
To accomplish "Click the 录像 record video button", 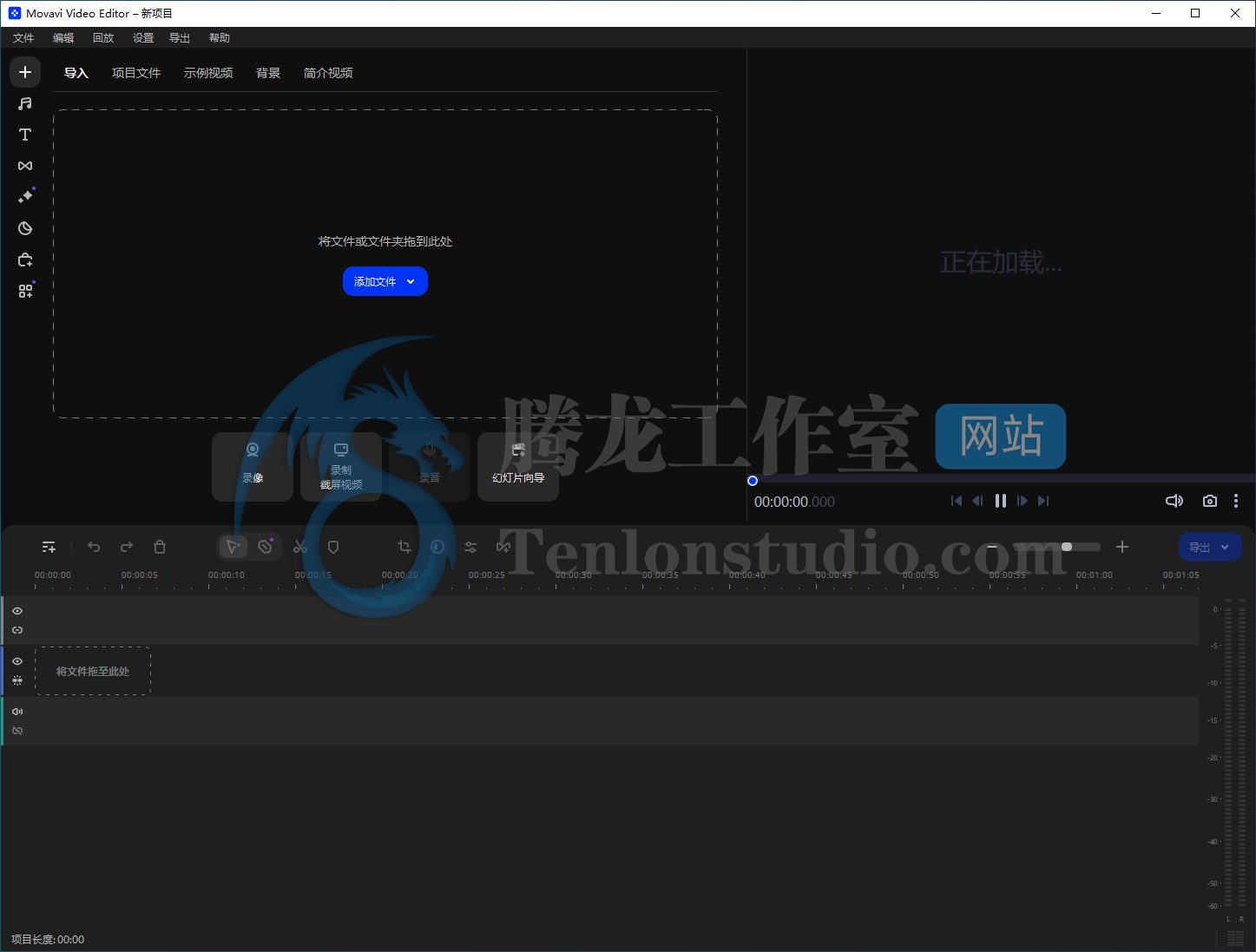I will click(x=253, y=466).
